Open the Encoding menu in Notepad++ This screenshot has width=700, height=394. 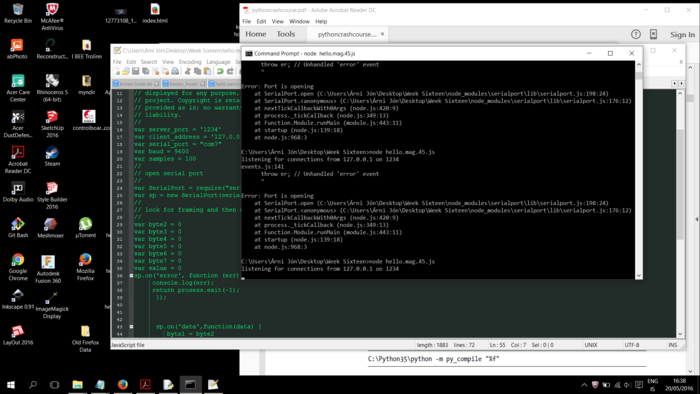tap(190, 62)
